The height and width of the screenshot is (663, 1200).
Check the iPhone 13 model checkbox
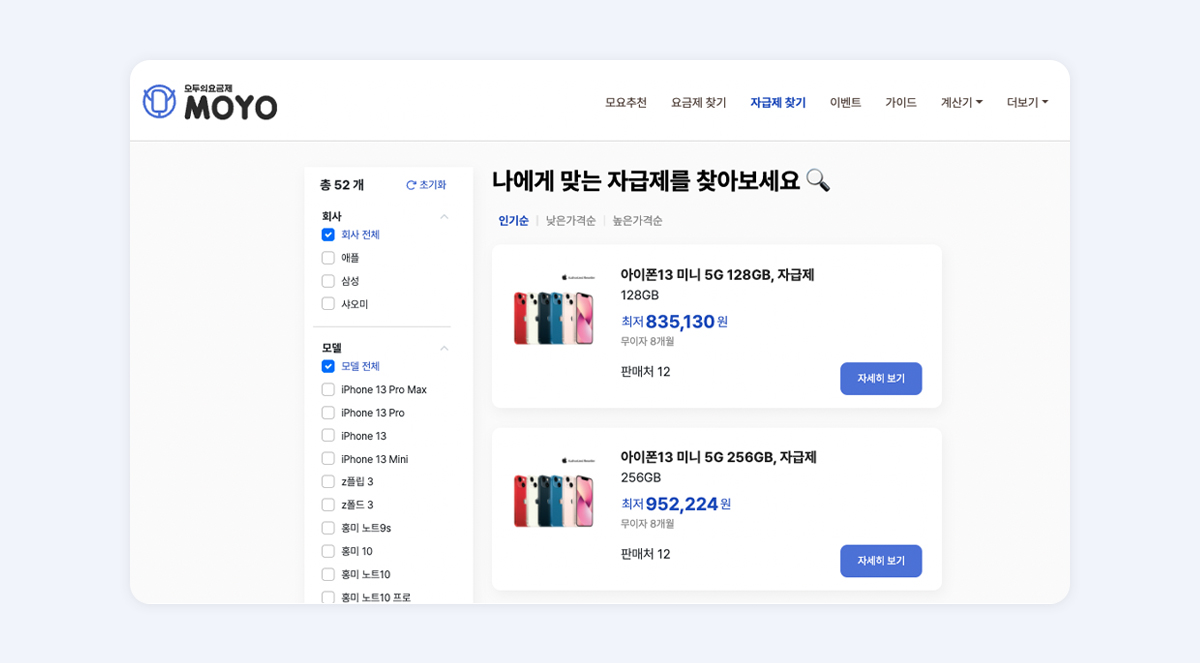point(328,436)
